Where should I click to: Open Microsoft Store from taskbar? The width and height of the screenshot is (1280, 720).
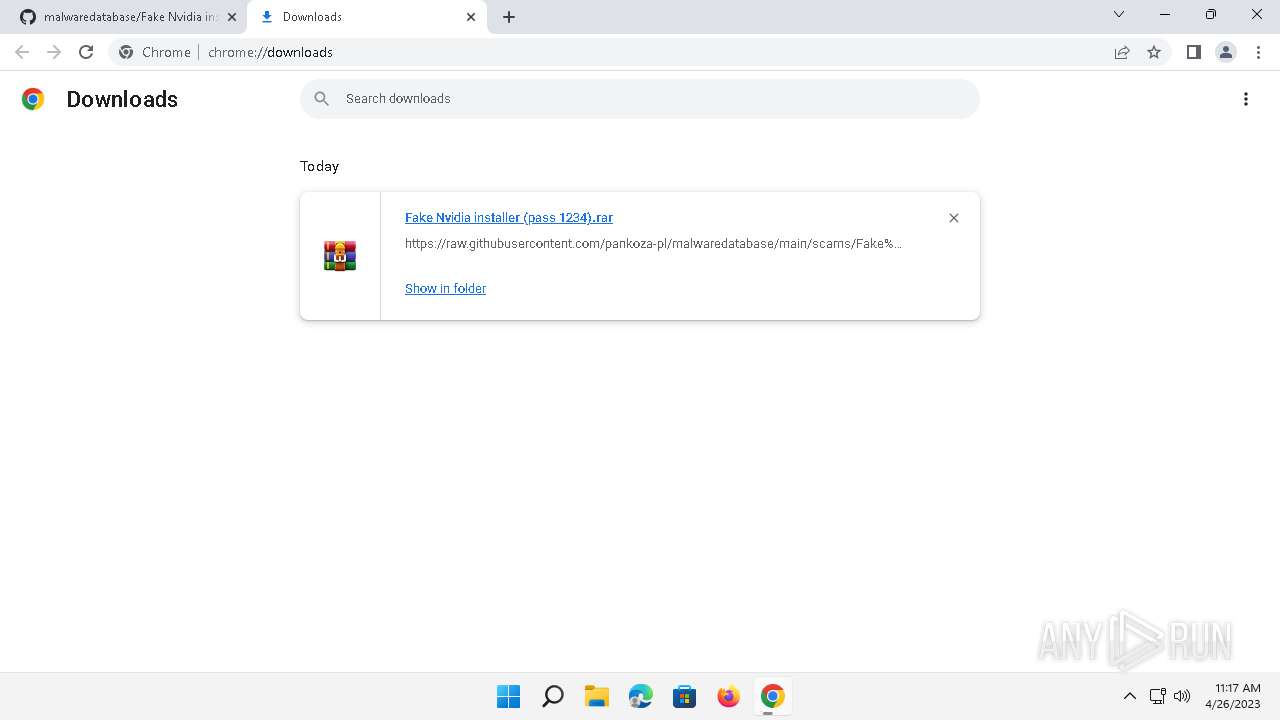pyautogui.click(x=685, y=696)
